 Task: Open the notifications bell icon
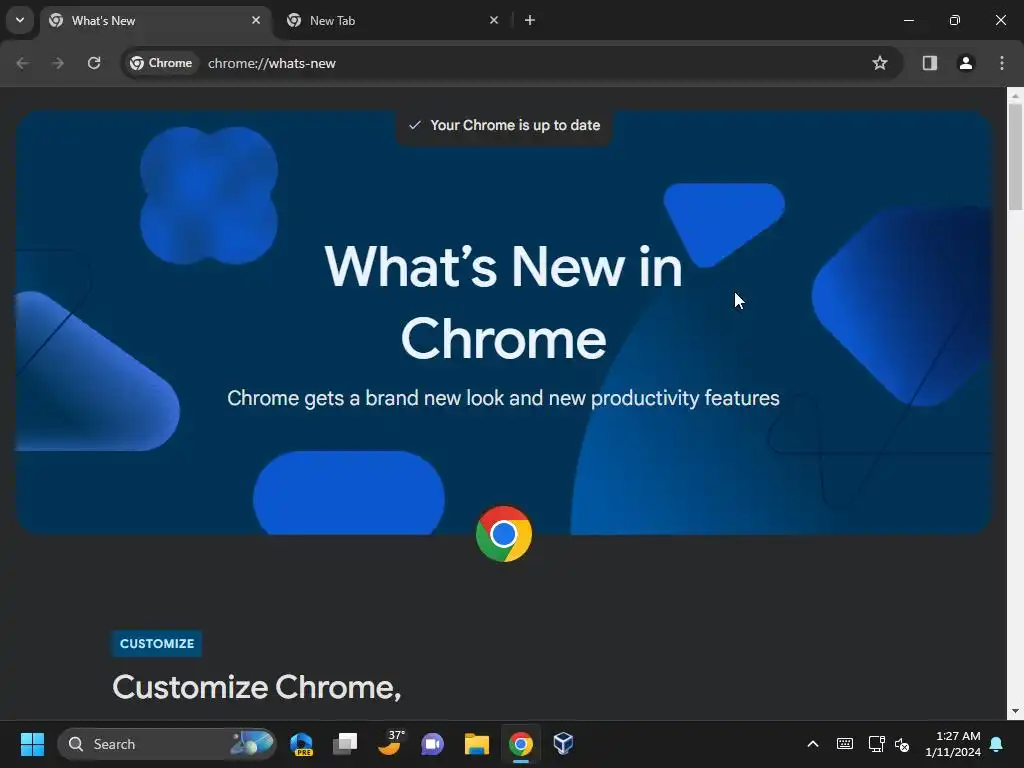pos(997,744)
